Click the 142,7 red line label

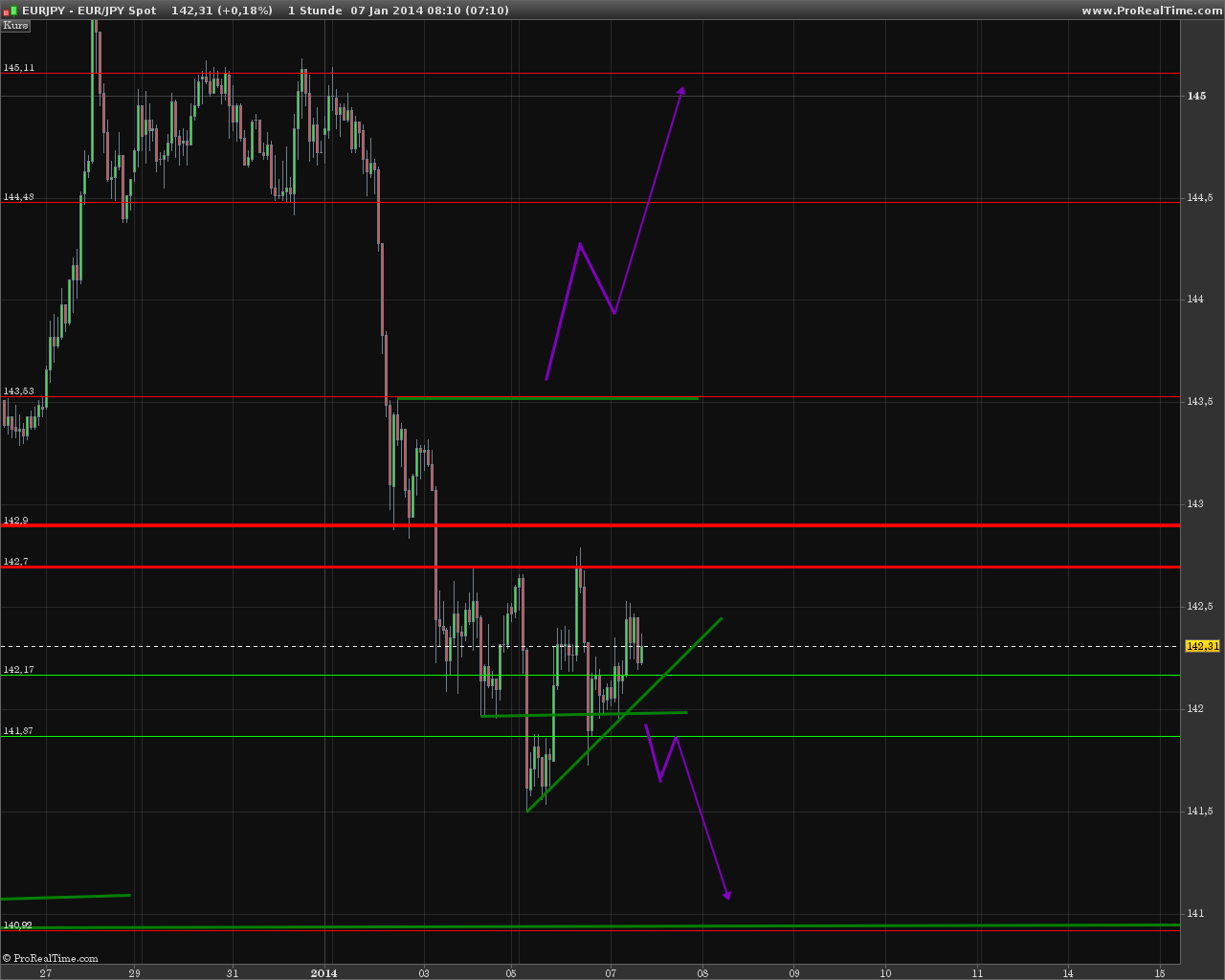tap(15, 562)
